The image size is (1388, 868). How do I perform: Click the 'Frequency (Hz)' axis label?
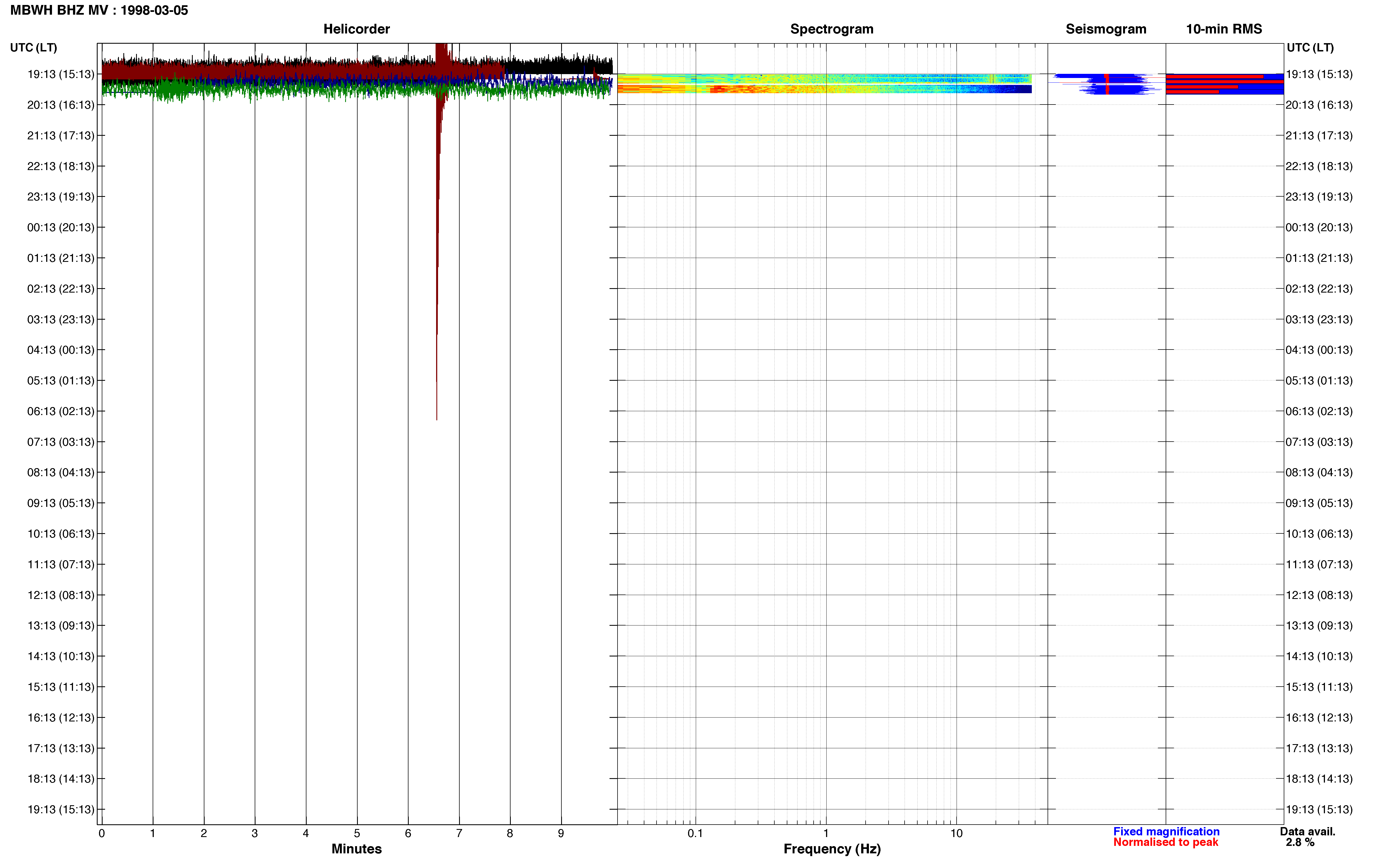click(x=832, y=848)
